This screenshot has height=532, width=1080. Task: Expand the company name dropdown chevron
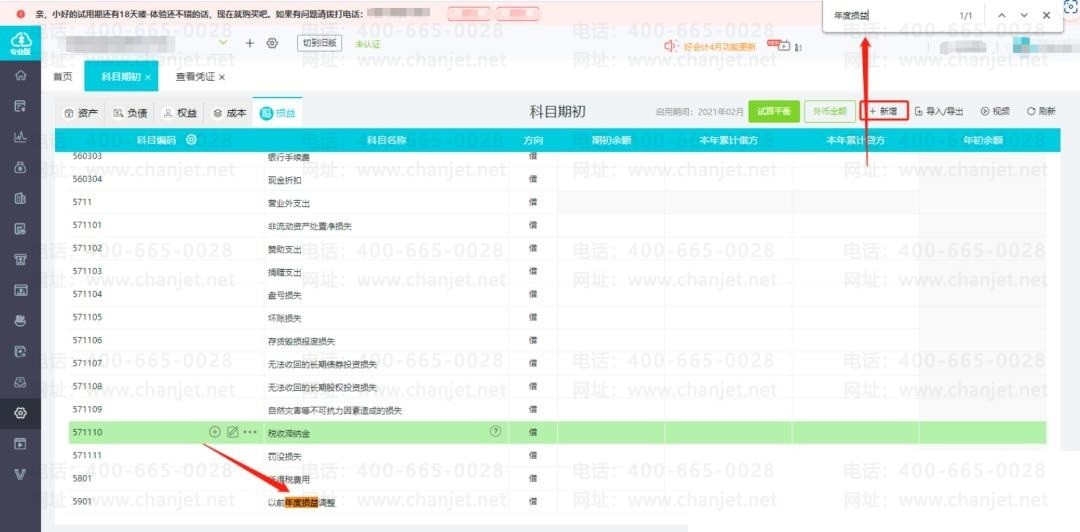click(222, 43)
